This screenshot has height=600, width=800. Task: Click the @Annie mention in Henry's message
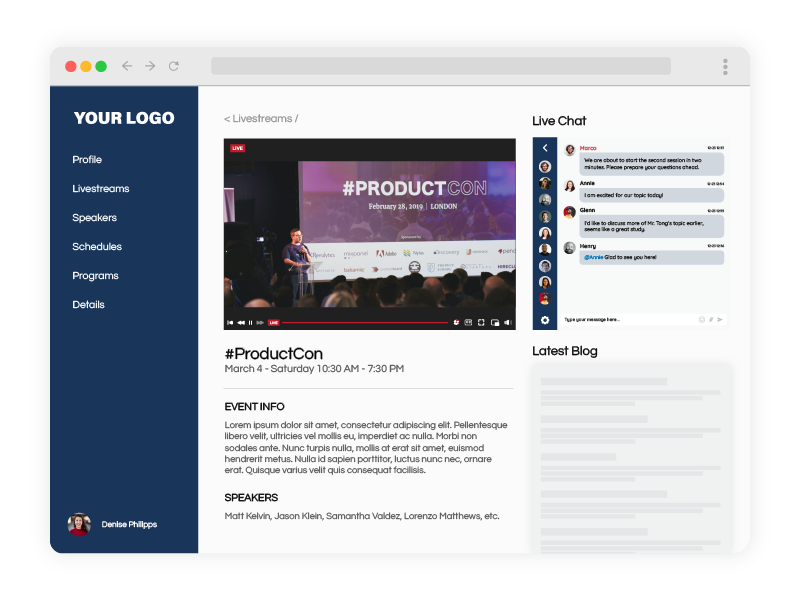(x=593, y=257)
